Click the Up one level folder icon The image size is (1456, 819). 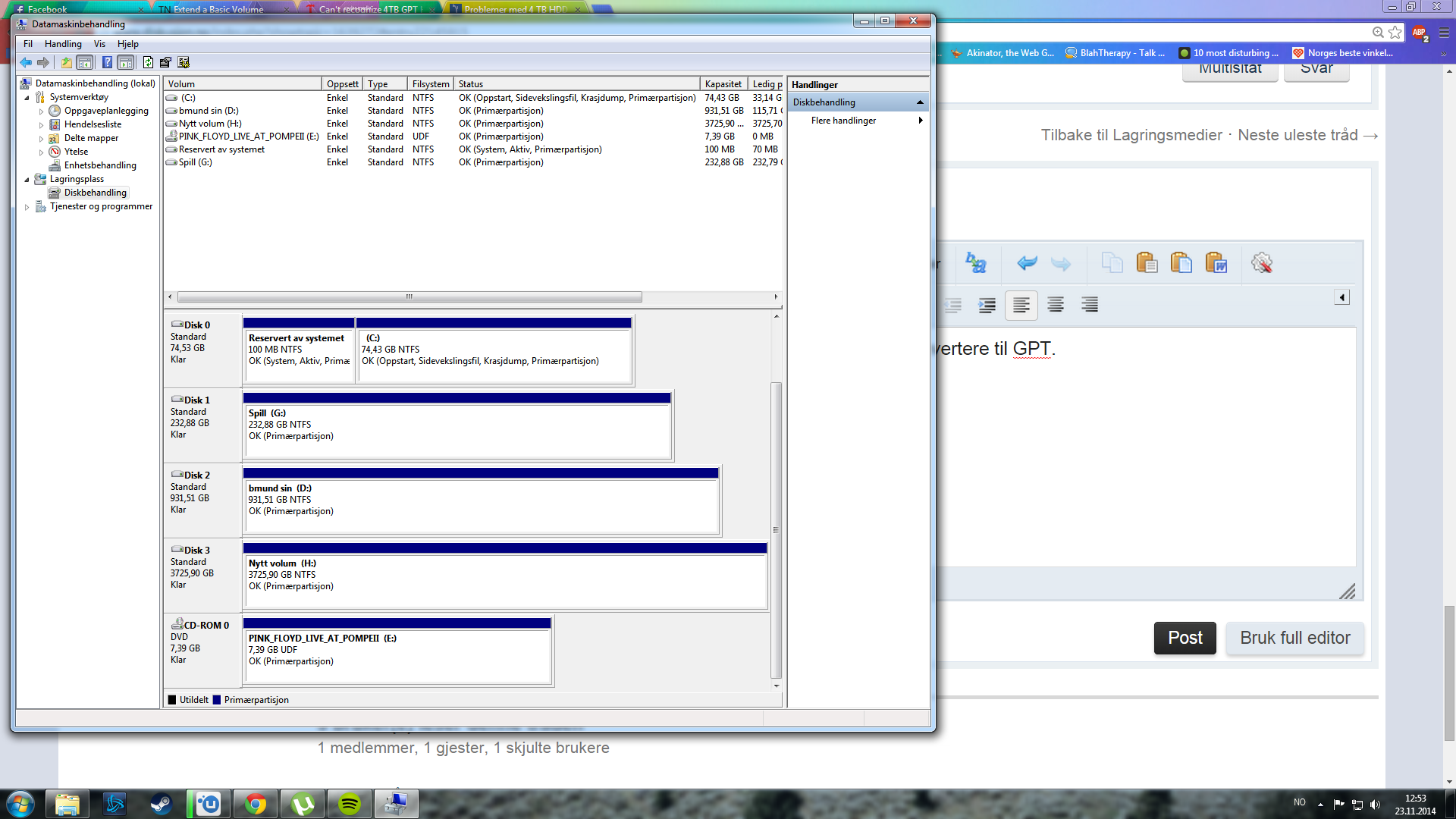click(x=67, y=62)
